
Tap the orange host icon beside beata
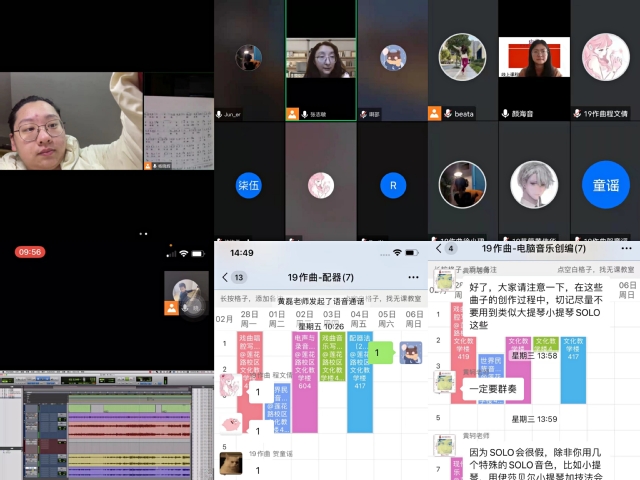click(x=435, y=114)
